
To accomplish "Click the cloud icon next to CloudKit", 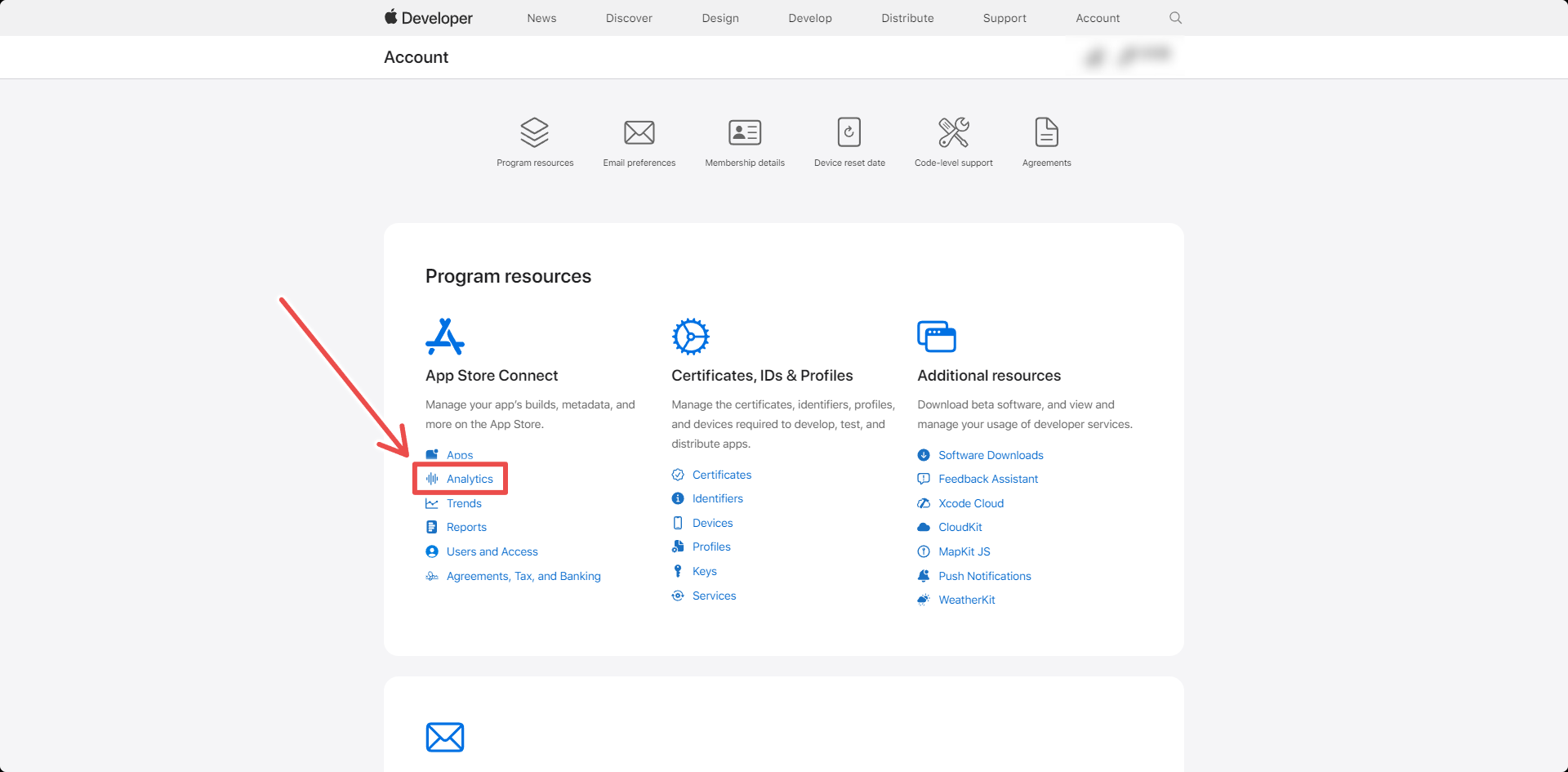I will (924, 528).
